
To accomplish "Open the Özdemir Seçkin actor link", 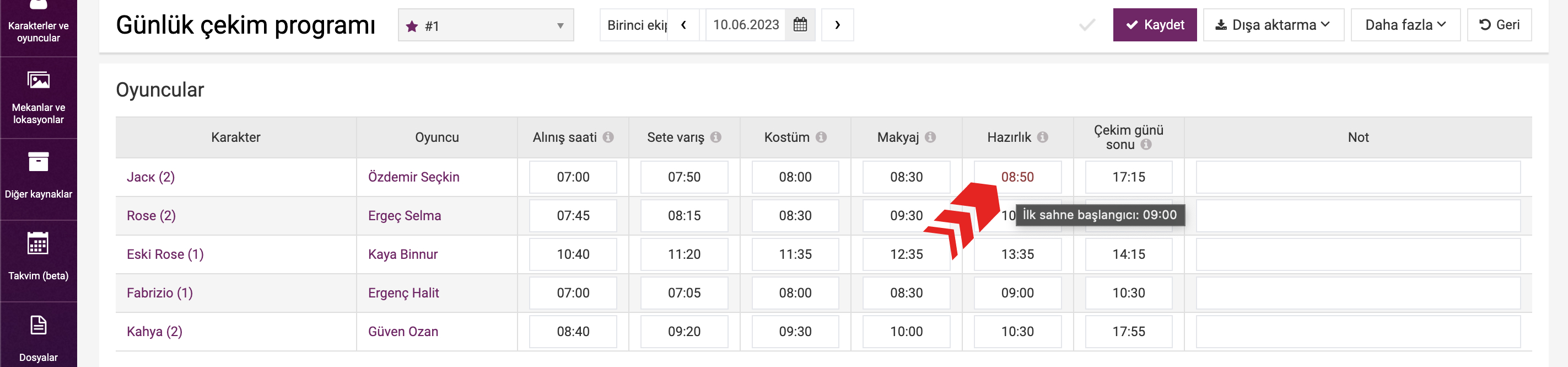I will 413,177.
